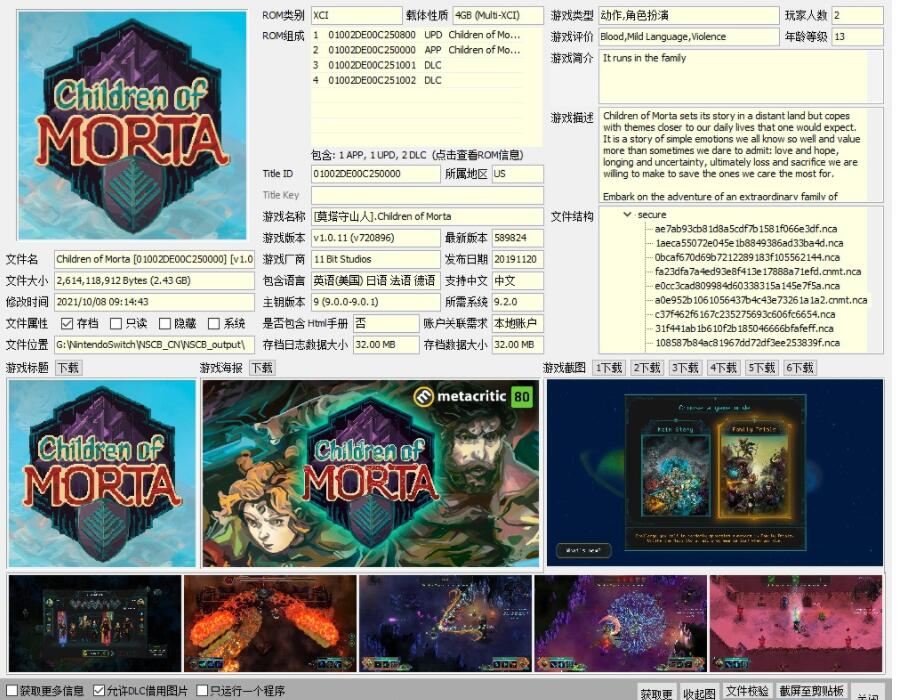Viewport: 898px width, 700px height.
Task: Click the 获取更 button at bottom
Action: coord(656,693)
